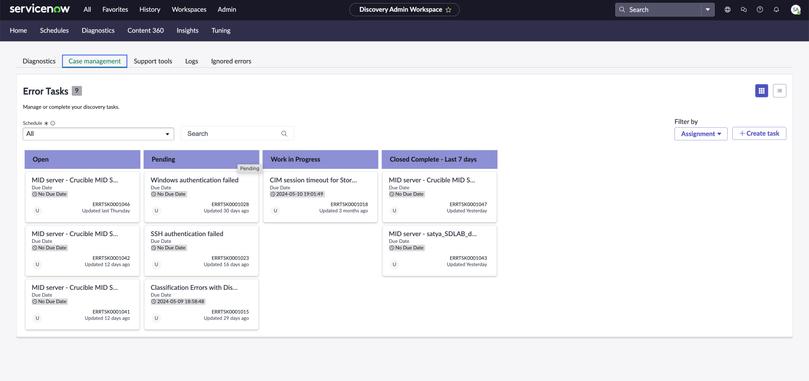The width and height of the screenshot is (809, 381).
Task: Click the Schedule info icon
Action: click(x=53, y=123)
